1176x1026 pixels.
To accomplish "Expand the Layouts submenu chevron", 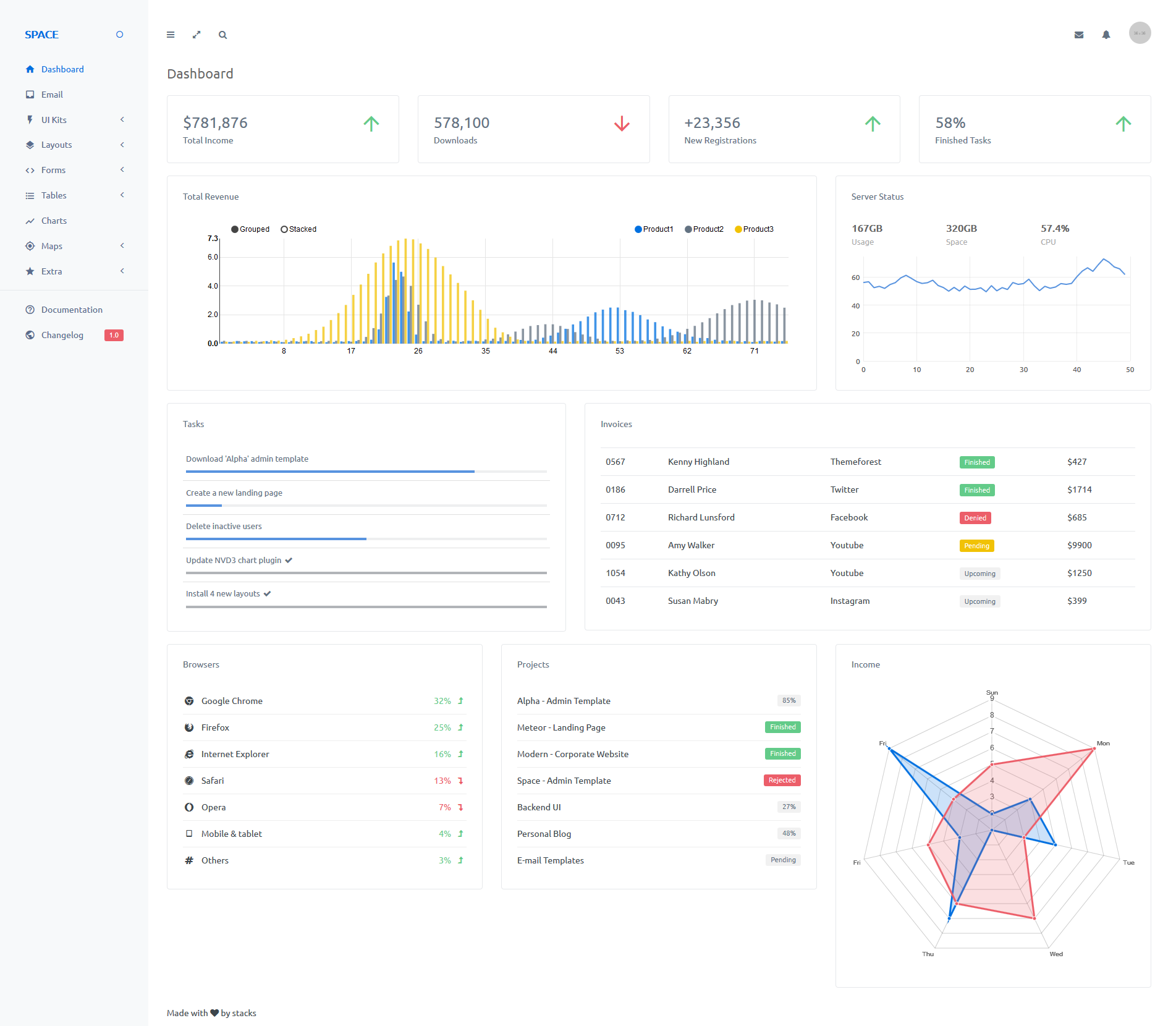I will (122, 145).
